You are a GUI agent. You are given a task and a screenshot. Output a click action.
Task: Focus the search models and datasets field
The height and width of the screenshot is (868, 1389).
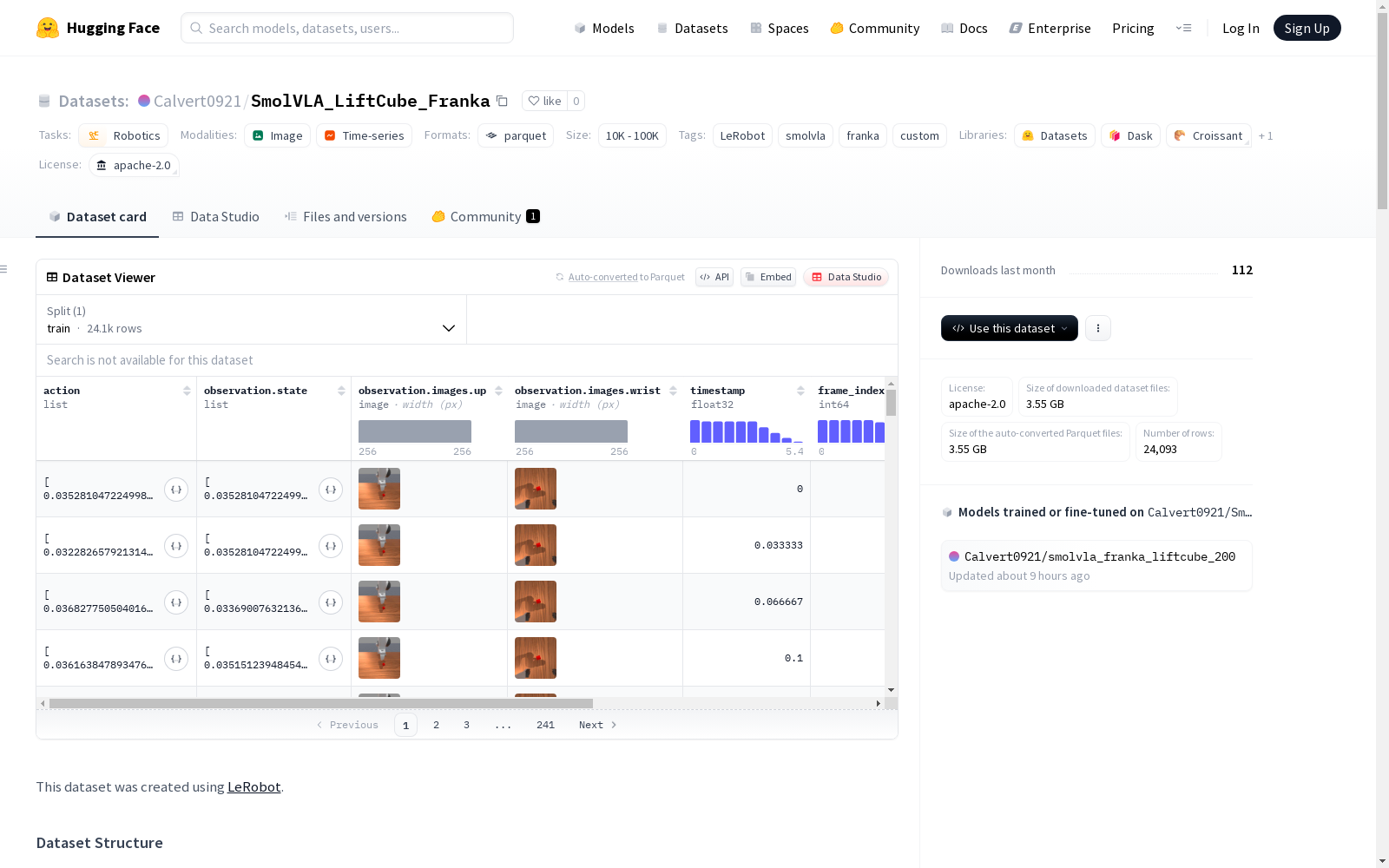347,28
